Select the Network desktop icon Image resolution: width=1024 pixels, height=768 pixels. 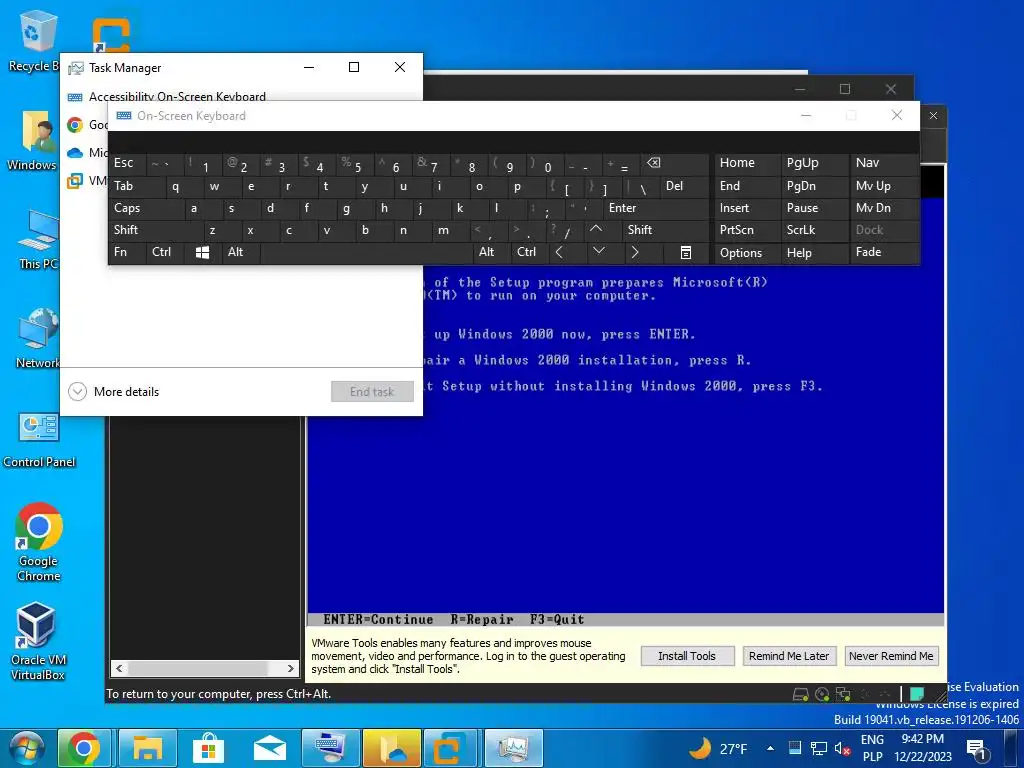[38, 339]
